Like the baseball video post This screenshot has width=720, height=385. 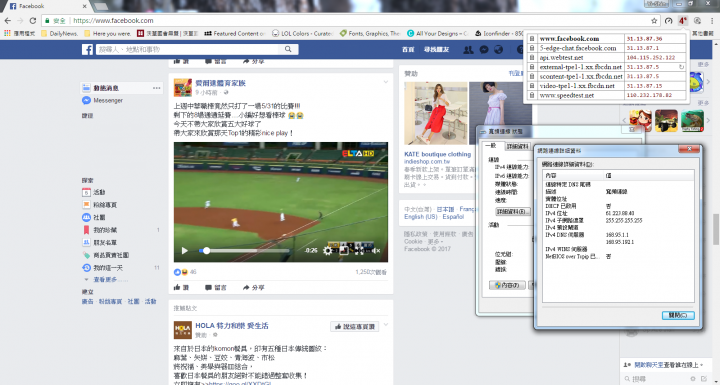tap(181, 288)
